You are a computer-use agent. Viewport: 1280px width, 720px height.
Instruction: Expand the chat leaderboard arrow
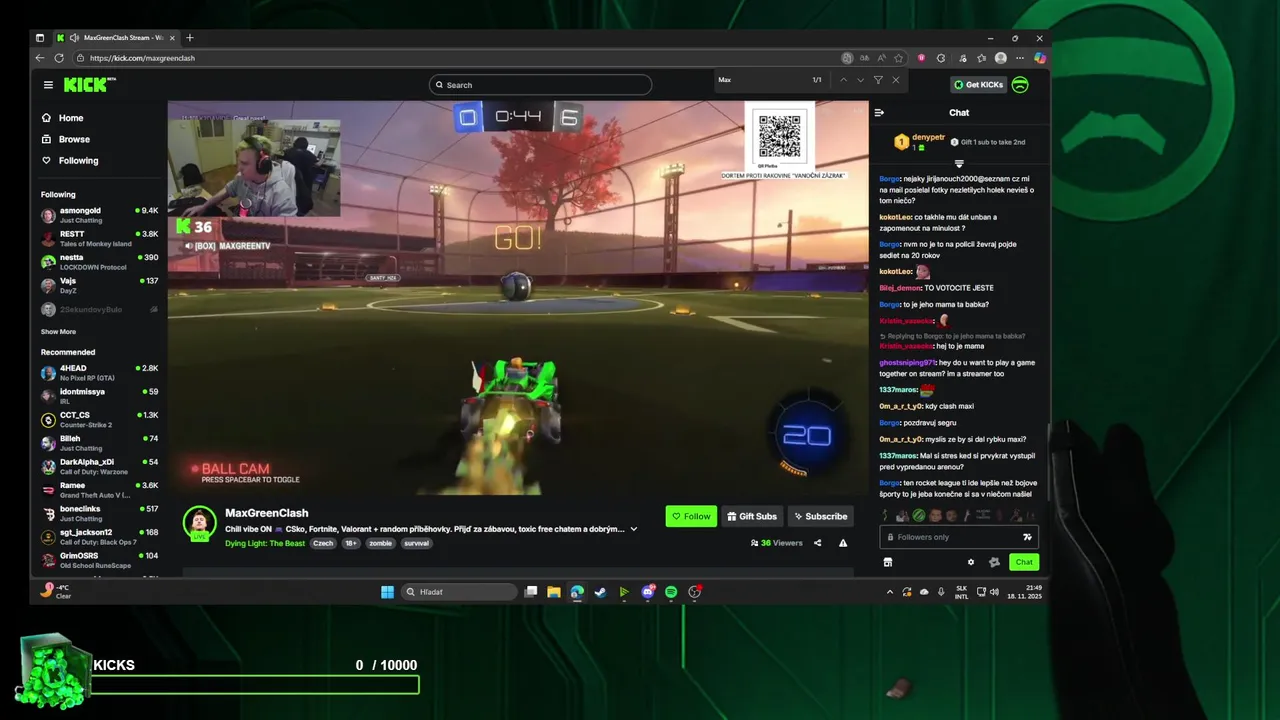959,164
